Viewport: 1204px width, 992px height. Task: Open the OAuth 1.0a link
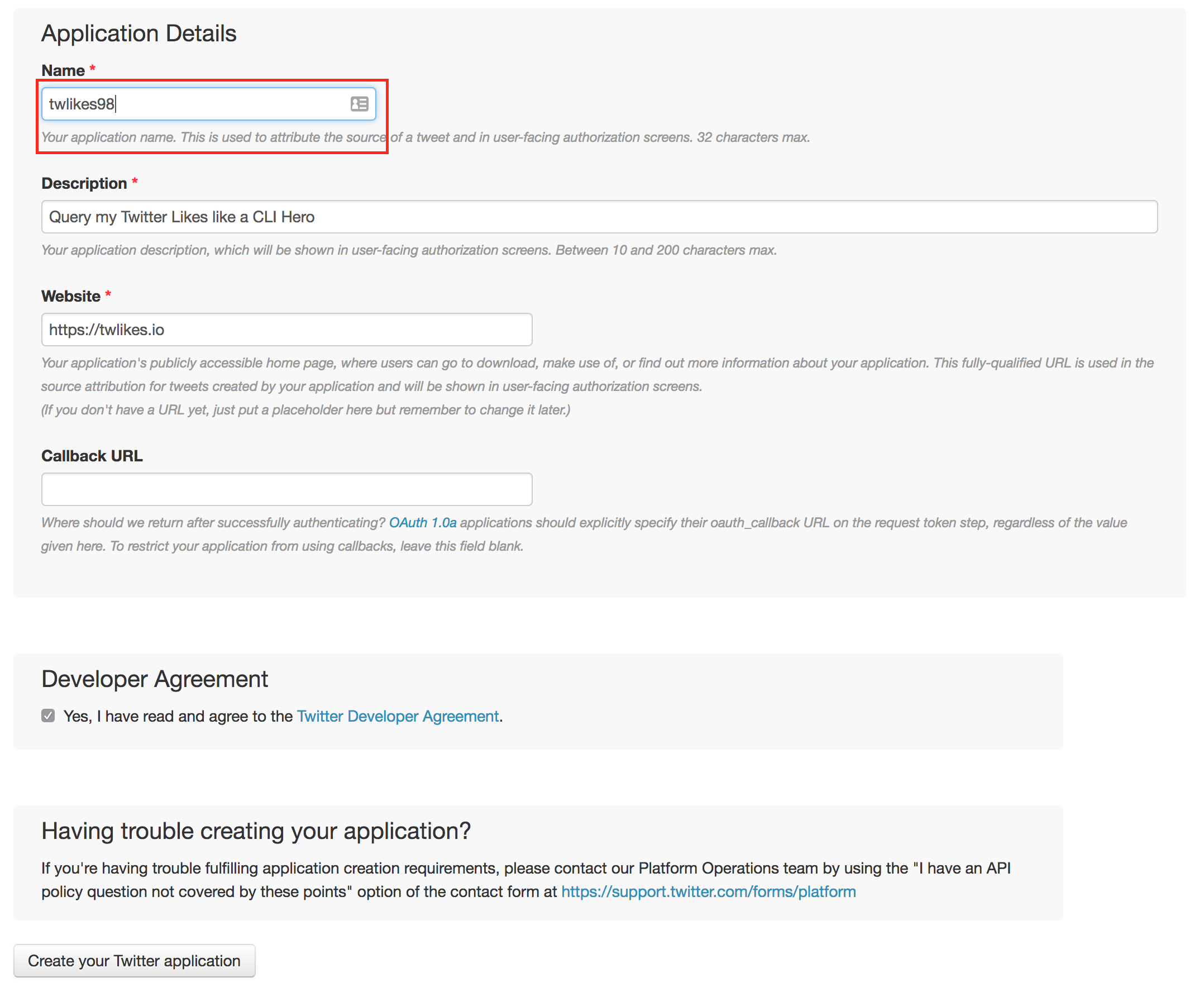pos(422,523)
